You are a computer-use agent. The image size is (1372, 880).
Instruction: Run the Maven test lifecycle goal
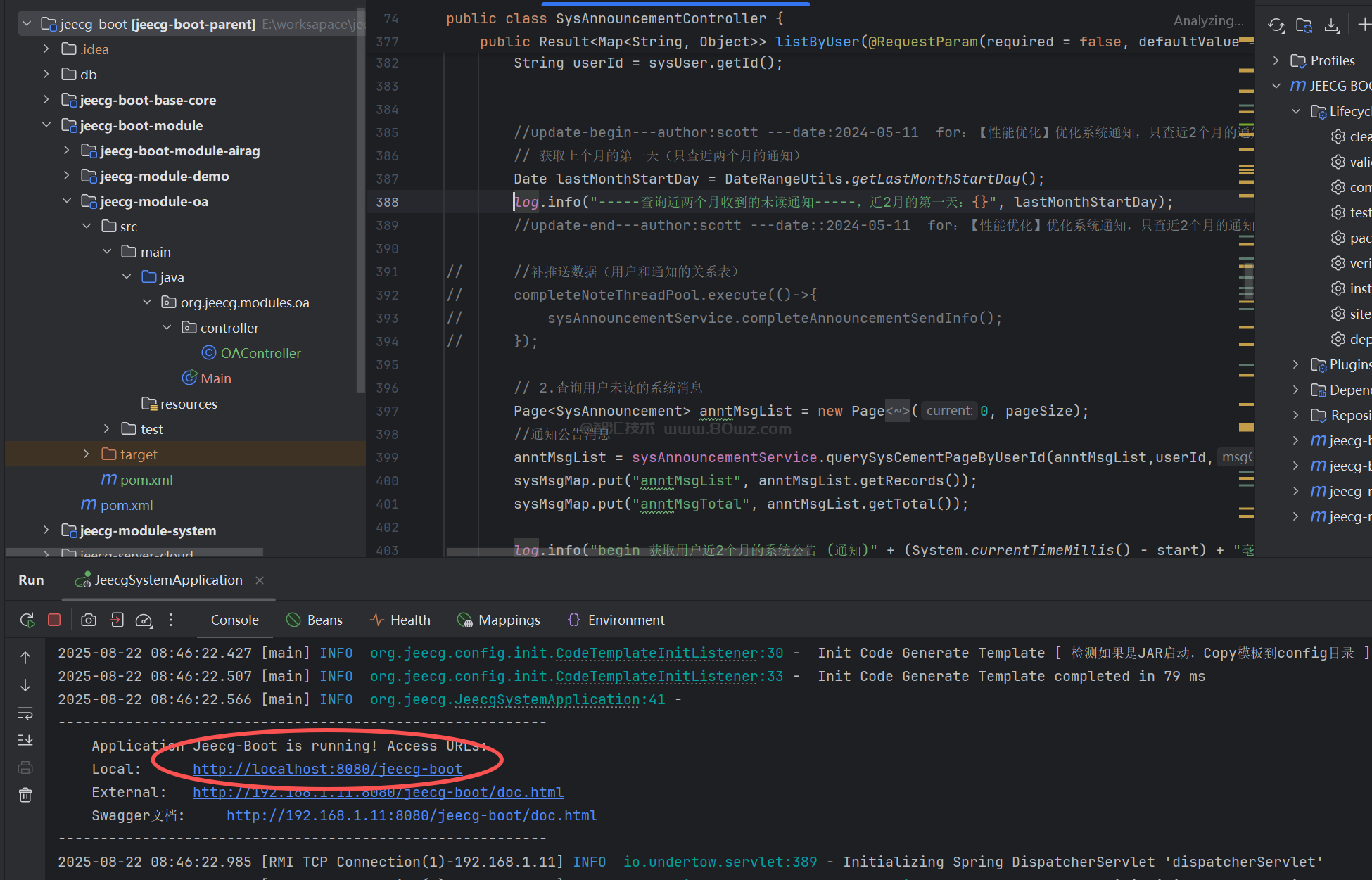click(x=1350, y=212)
